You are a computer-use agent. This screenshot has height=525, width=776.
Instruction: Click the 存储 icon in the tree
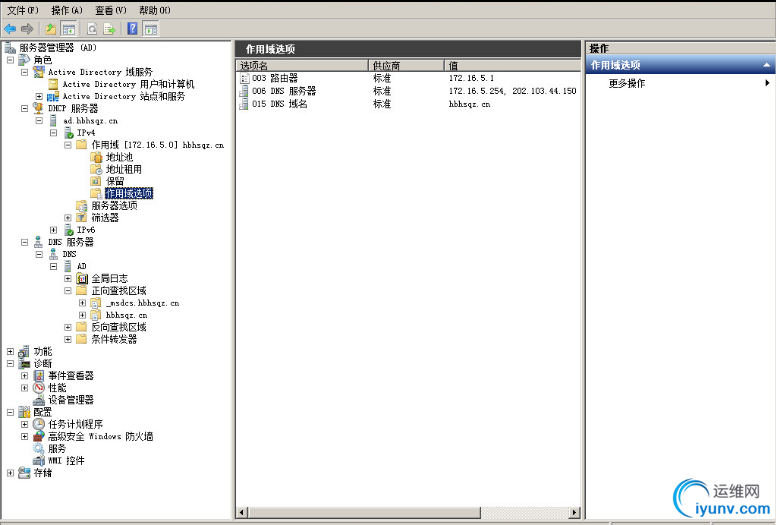[x=24, y=473]
